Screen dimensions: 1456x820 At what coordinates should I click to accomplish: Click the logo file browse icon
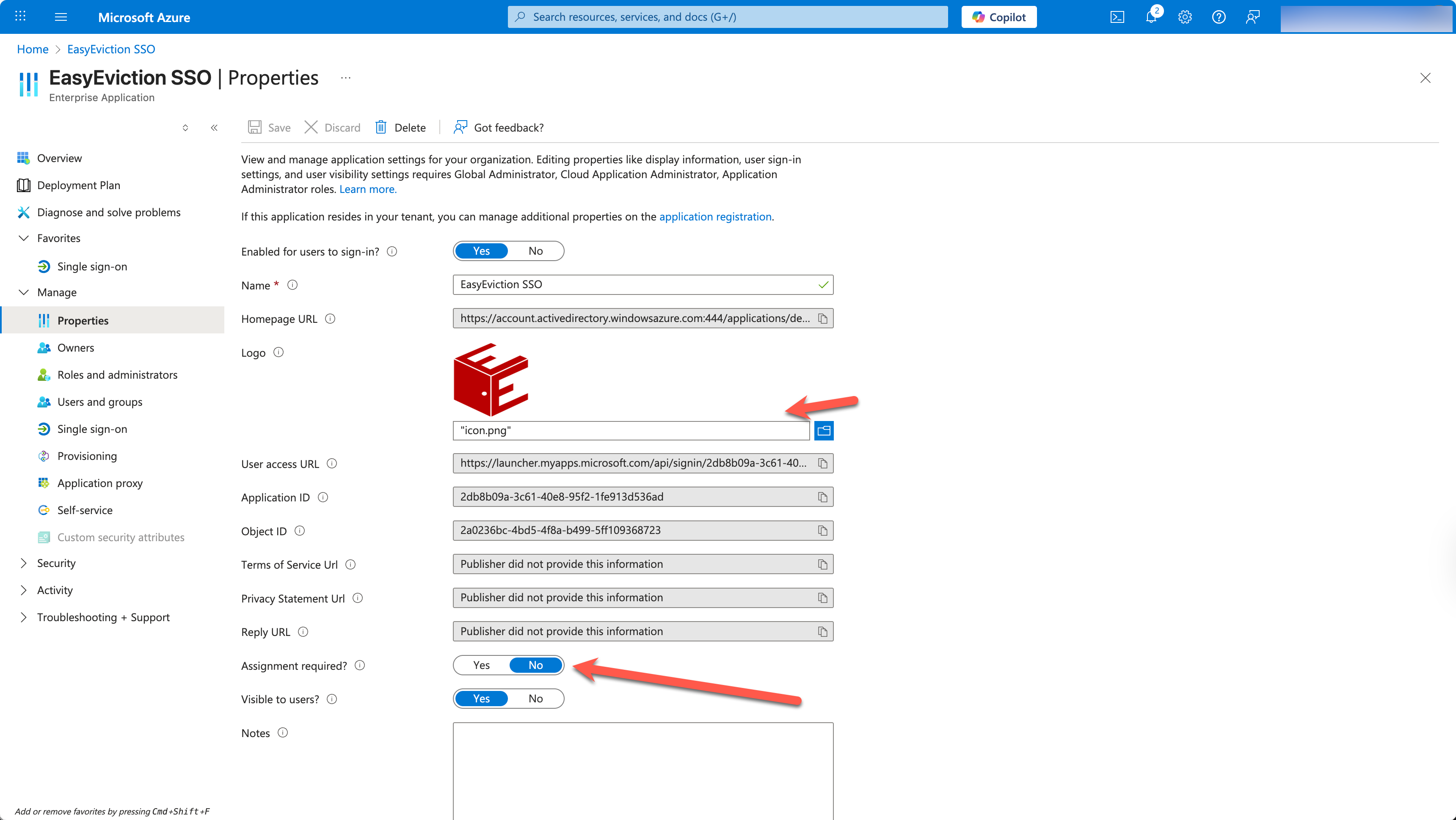pos(824,431)
